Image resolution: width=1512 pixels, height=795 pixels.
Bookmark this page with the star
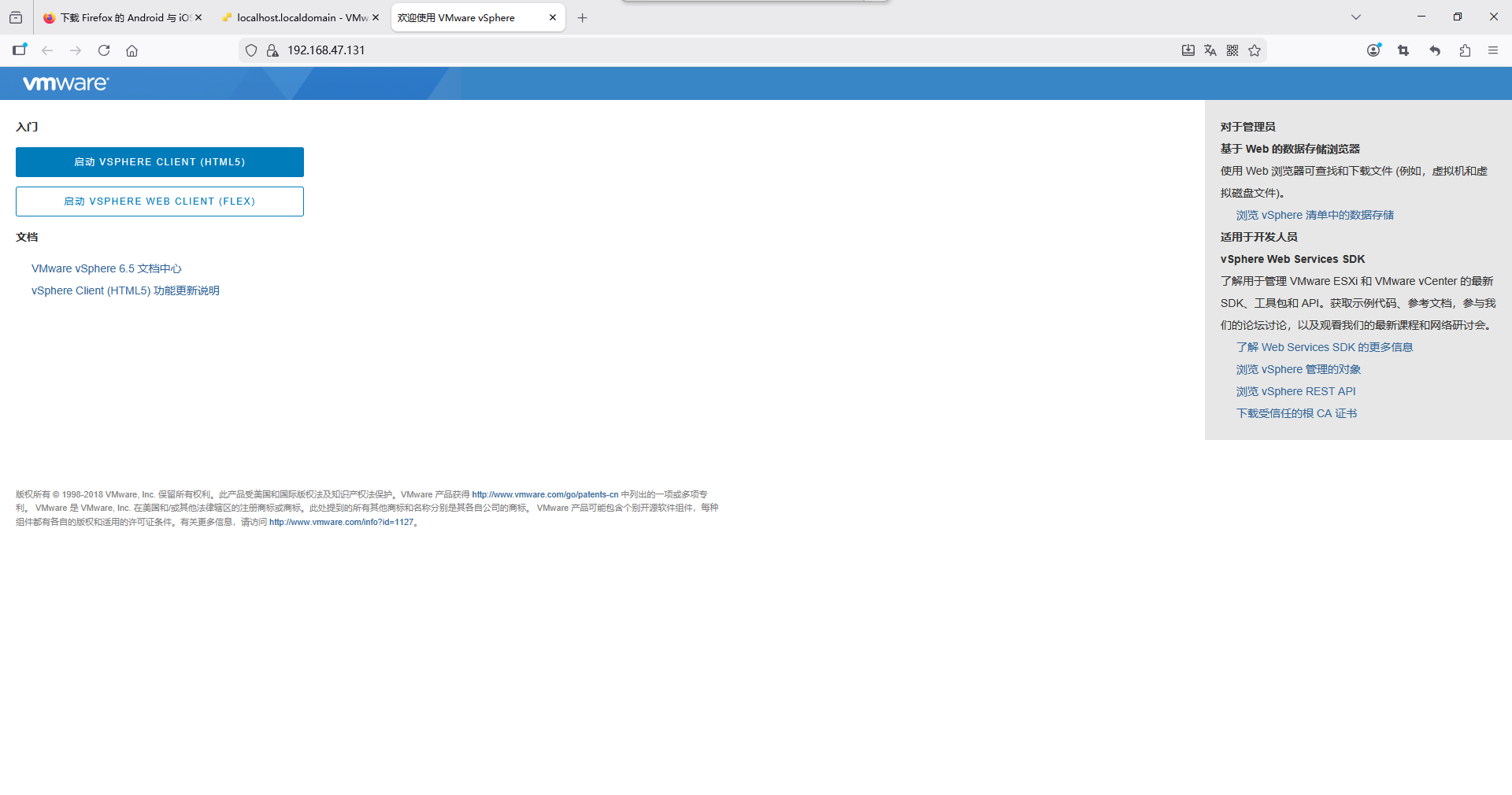[1254, 50]
